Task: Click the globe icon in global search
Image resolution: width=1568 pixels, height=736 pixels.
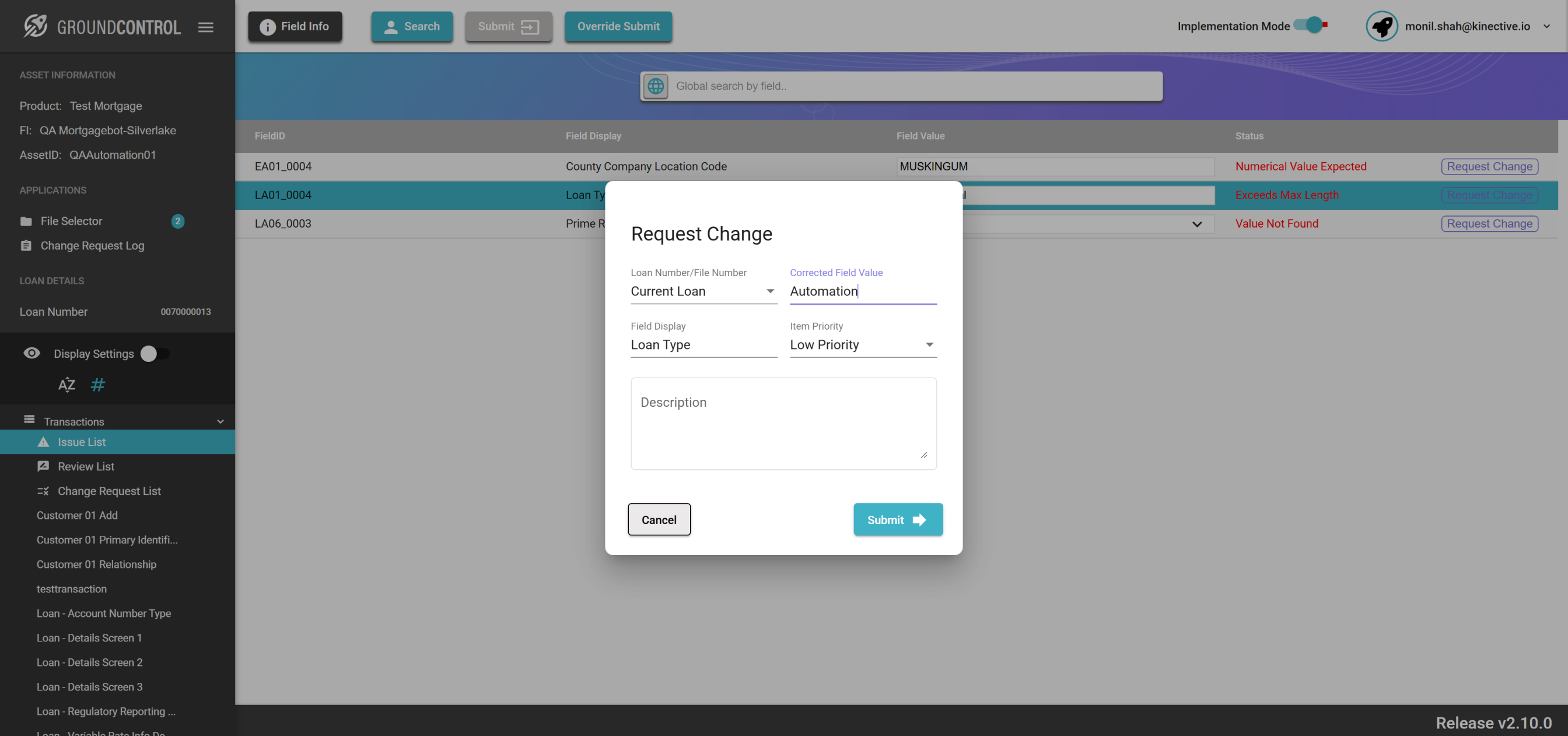Action: pos(656,86)
